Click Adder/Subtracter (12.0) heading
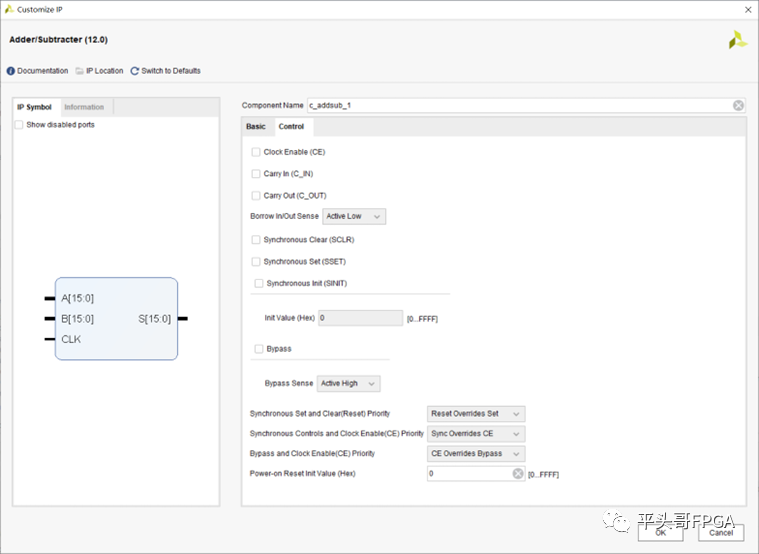The height and width of the screenshot is (554, 759). tap(59, 40)
